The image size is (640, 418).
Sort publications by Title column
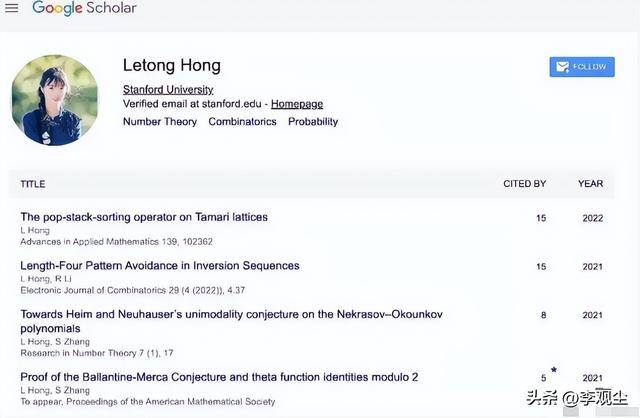[x=33, y=184]
